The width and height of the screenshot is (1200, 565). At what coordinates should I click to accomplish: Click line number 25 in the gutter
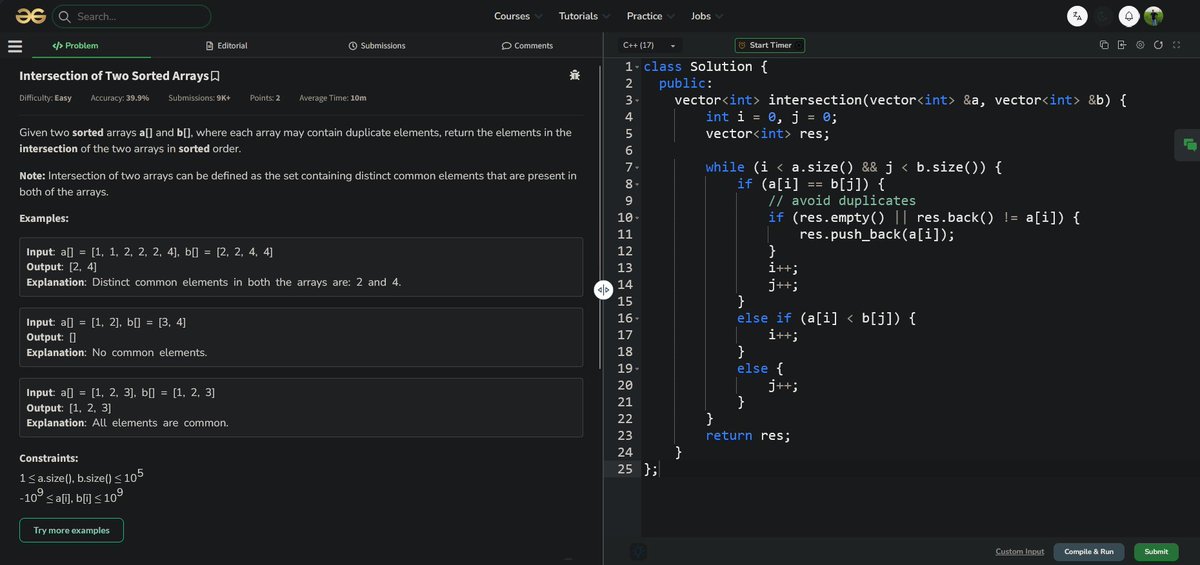[x=624, y=469]
